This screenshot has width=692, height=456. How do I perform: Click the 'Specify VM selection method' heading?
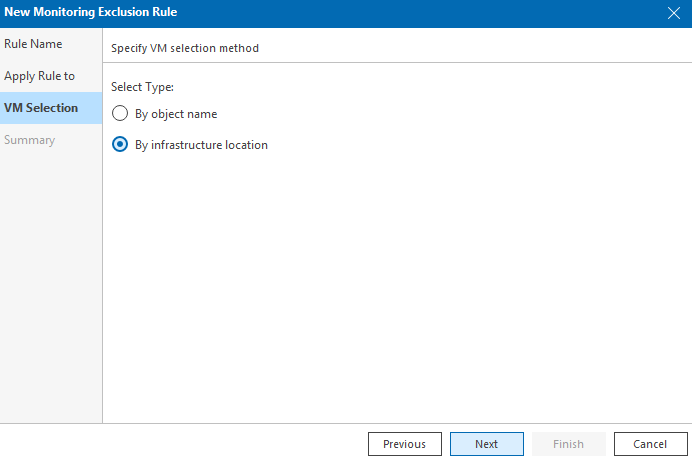click(x=185, y=48)
